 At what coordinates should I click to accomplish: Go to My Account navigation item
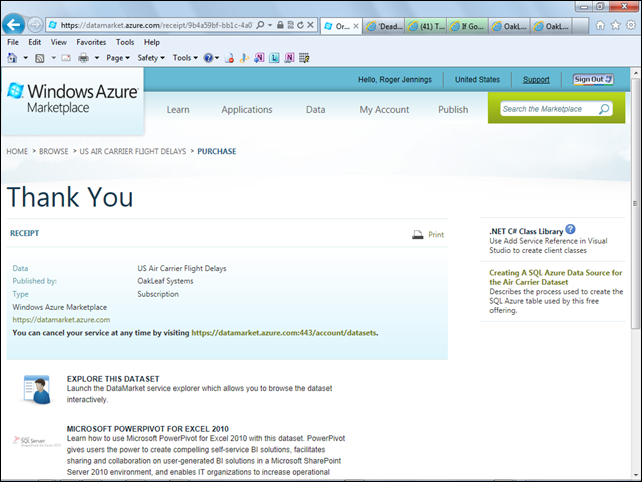point(384,110)
